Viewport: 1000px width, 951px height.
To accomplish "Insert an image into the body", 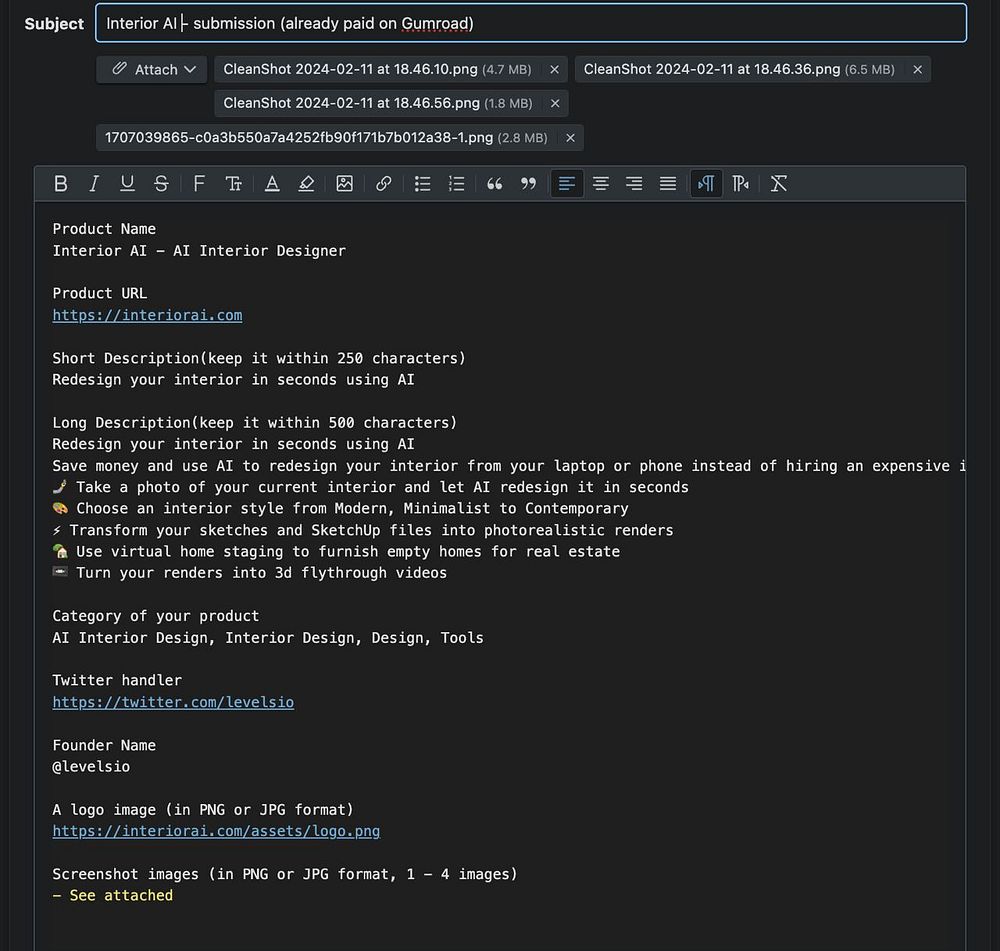I will click(344, 184).
